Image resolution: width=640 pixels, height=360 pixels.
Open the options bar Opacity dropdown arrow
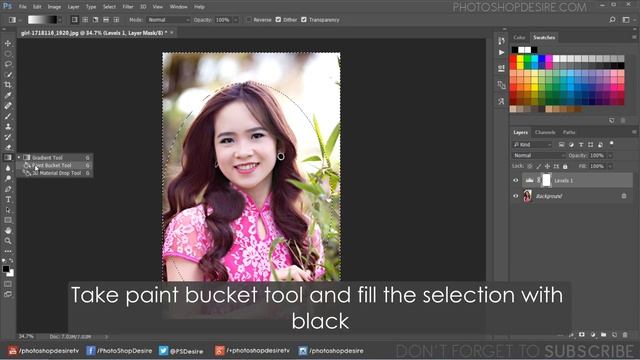236,20
